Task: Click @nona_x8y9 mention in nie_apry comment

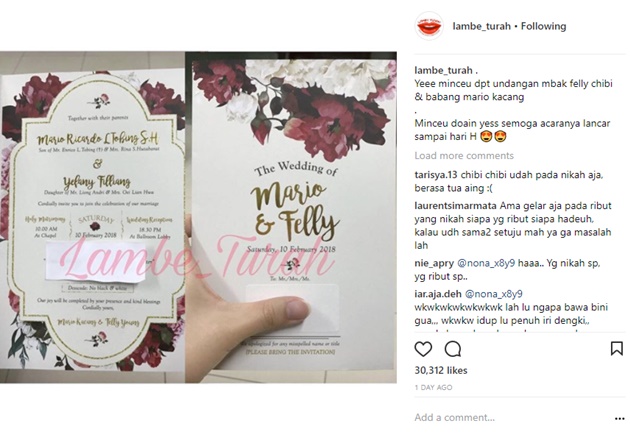Action: (486, 263)
